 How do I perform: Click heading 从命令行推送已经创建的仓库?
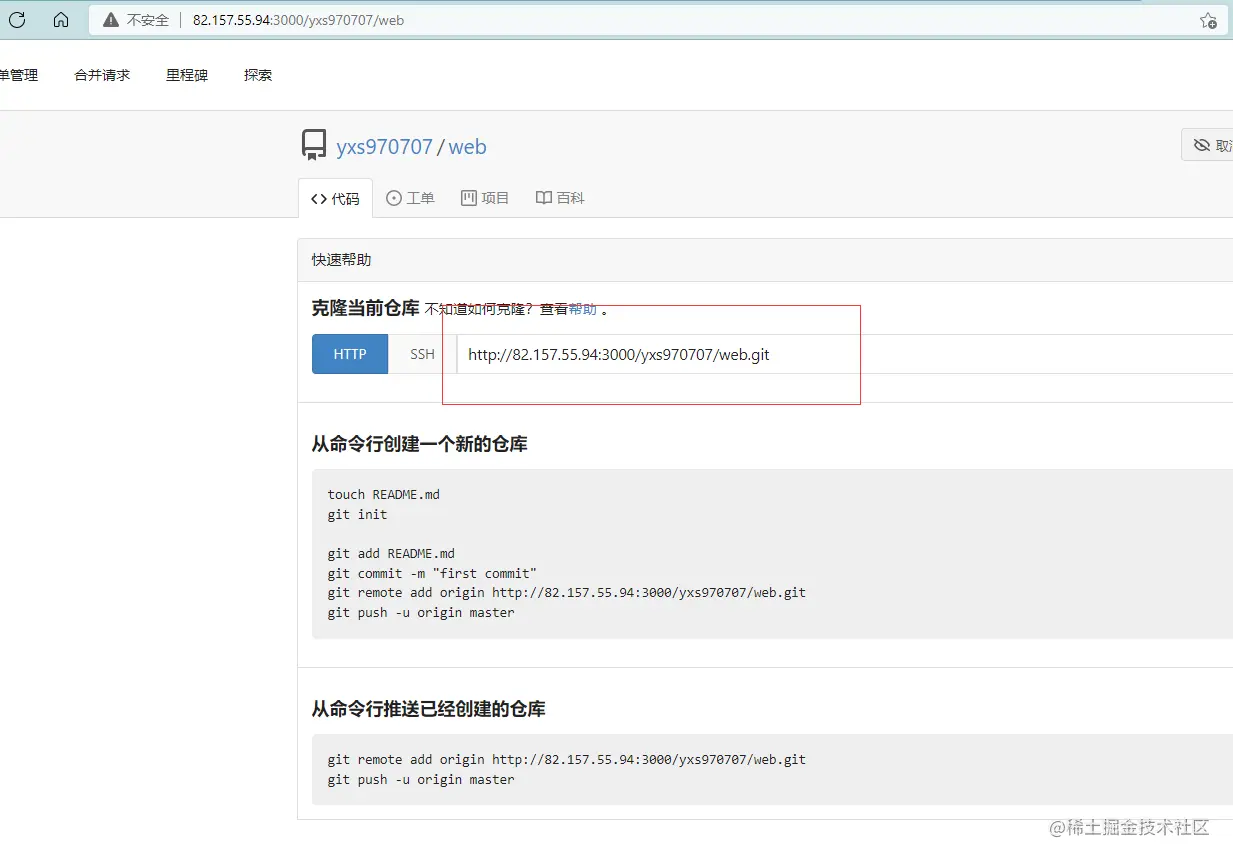428,709
